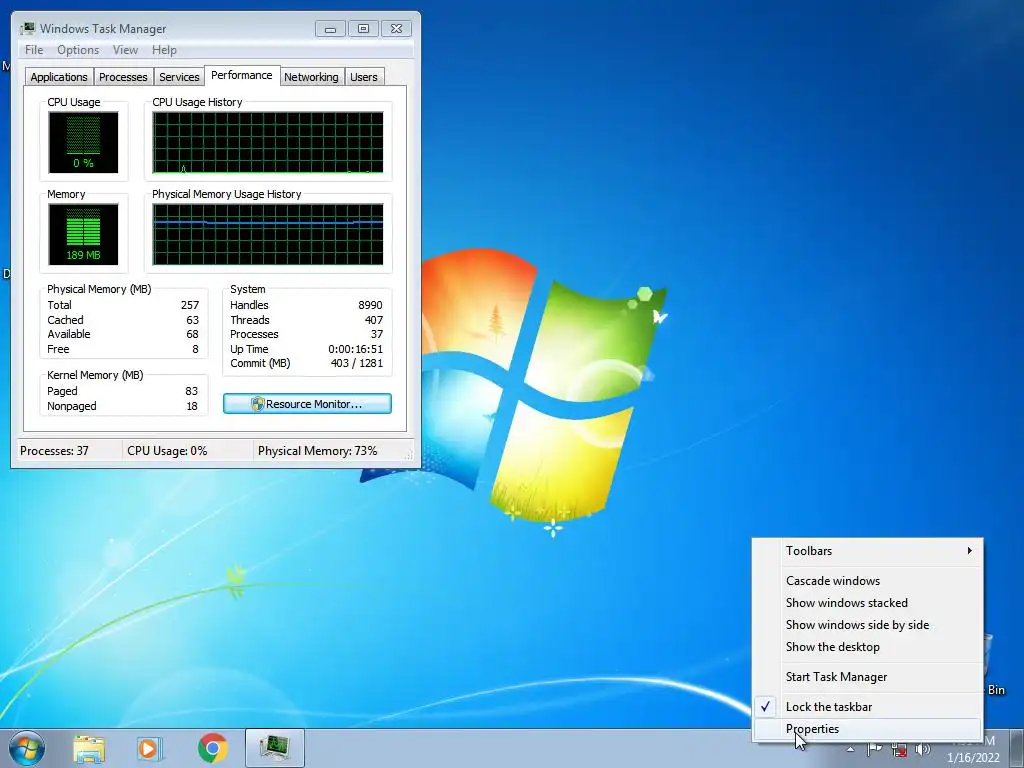Click the date 1/16/2022 in the tray
The width and height of the screenshot is (1024, 768).
(973, 758)
